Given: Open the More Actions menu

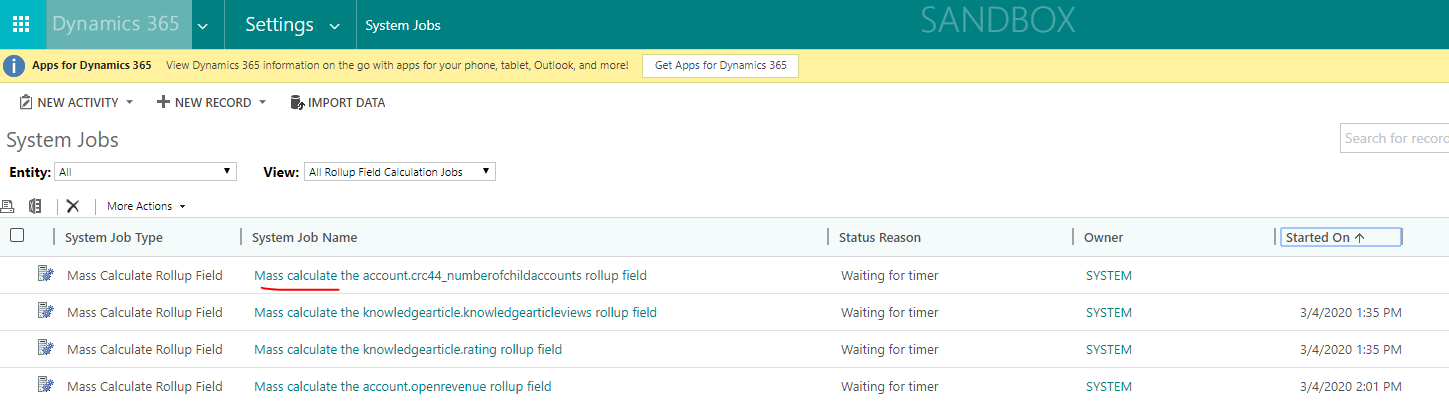Looking at the screenshot, I should (x=146, y=206).
